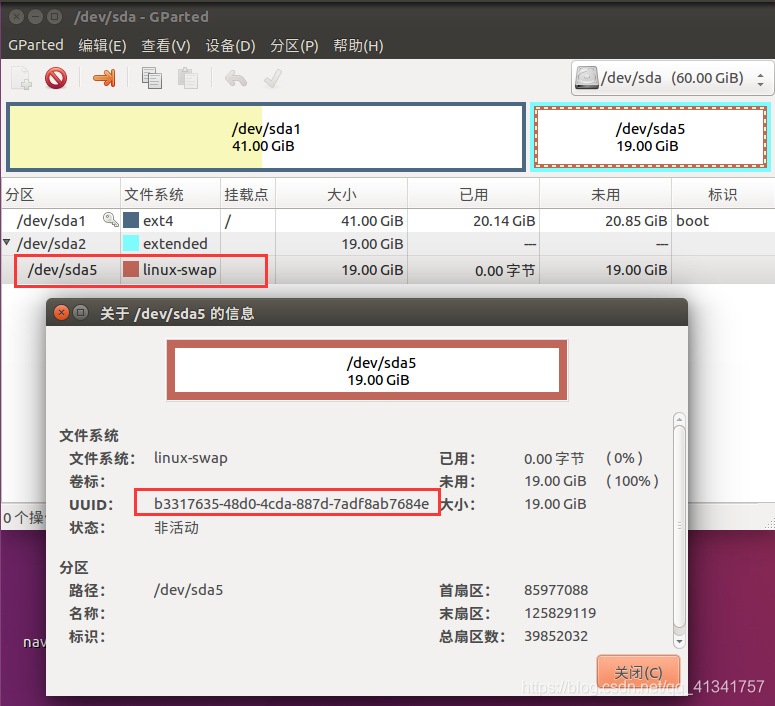Click the 挂载点 column header

click(x=248, y=194)
